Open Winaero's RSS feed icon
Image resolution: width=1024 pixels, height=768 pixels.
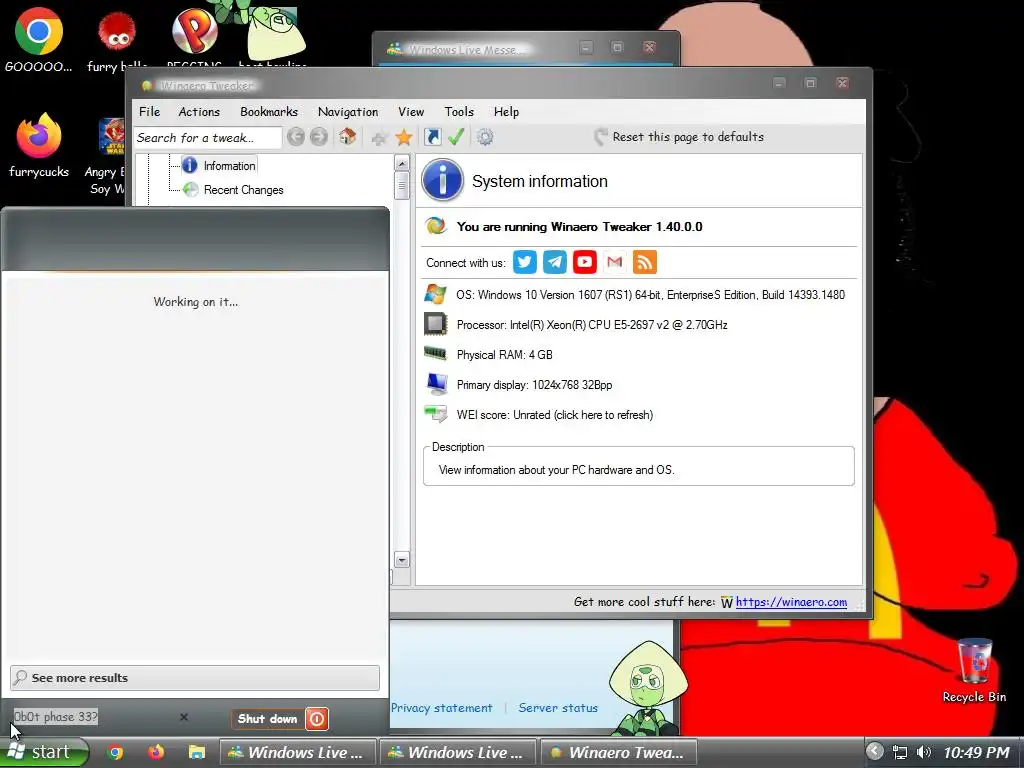tap(645, 262)
